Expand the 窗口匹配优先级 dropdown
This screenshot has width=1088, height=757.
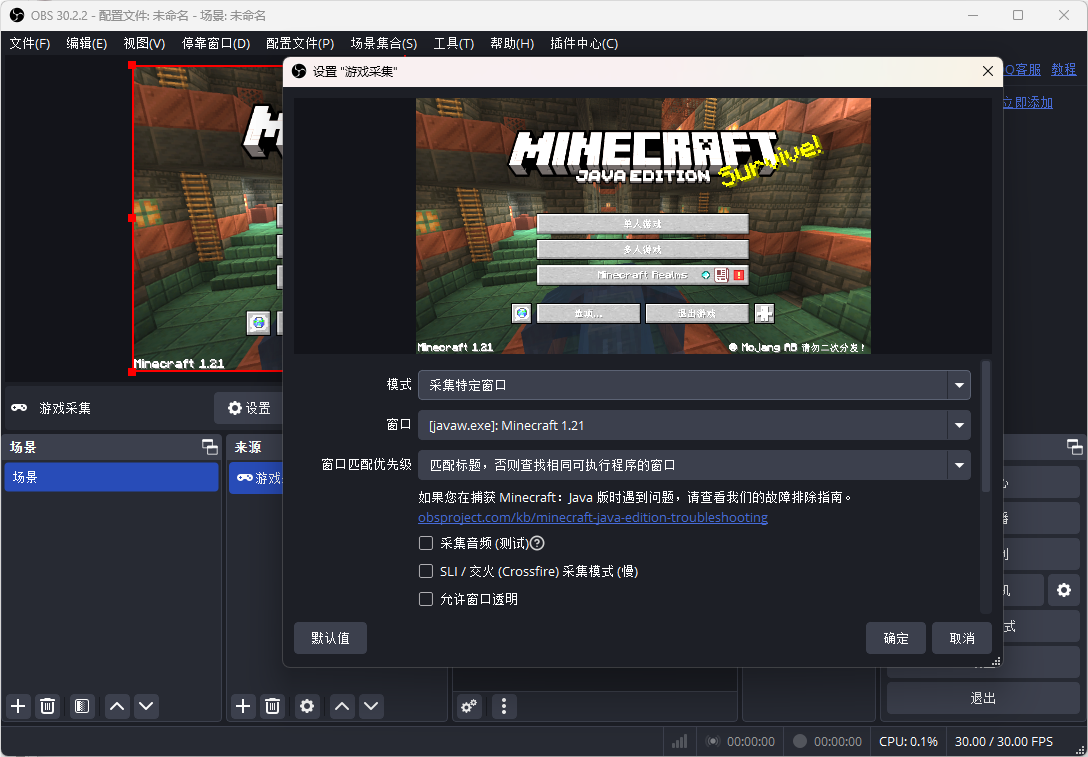point(694,465)
